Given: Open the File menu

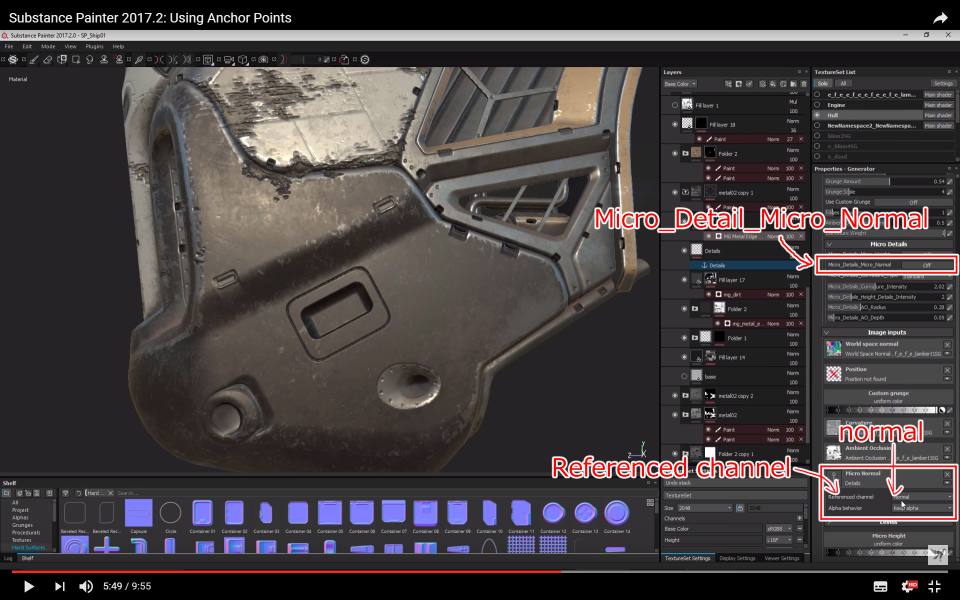Looking at the screenshot, I should (9, 47).
